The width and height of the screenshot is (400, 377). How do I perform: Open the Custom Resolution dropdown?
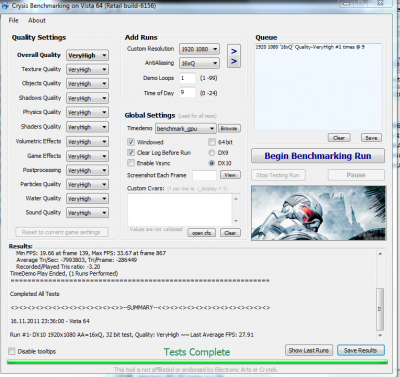tap(199, 49)
